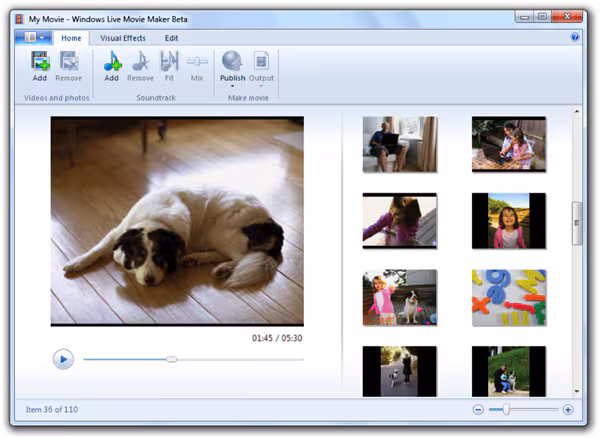
Task: Open the application menu button
Action: point(34,37)
